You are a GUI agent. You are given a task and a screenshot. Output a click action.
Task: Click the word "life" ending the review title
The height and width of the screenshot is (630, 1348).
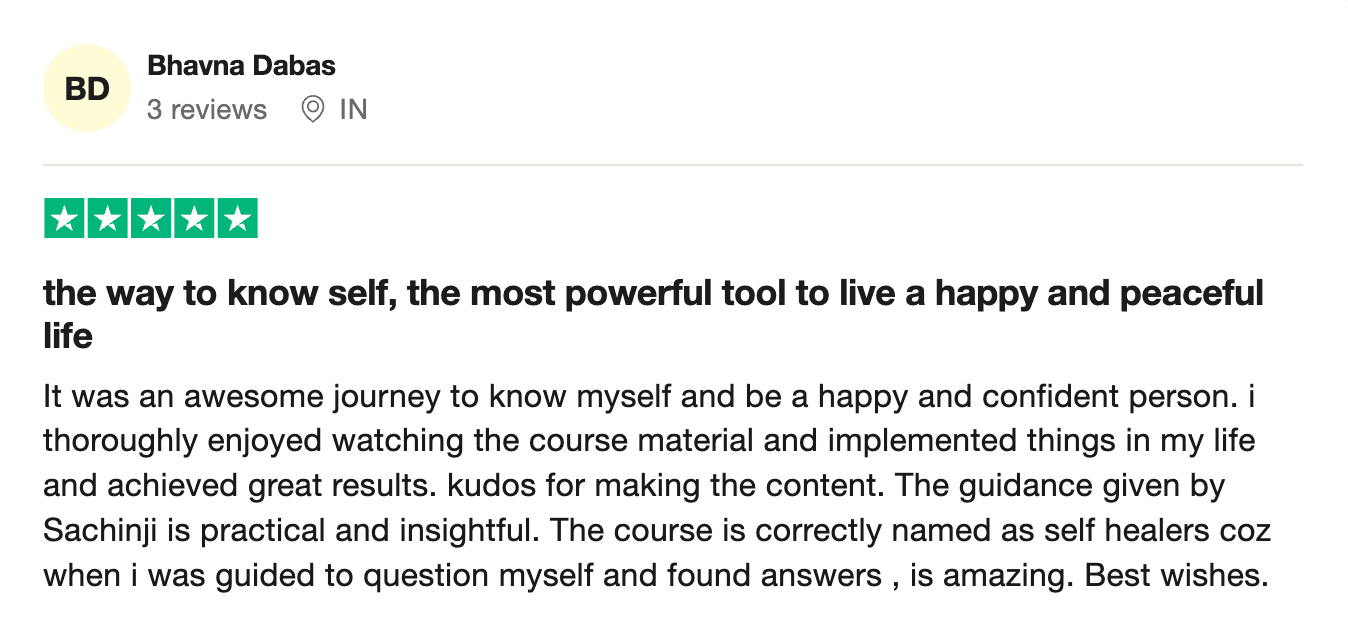click(68, 336)
